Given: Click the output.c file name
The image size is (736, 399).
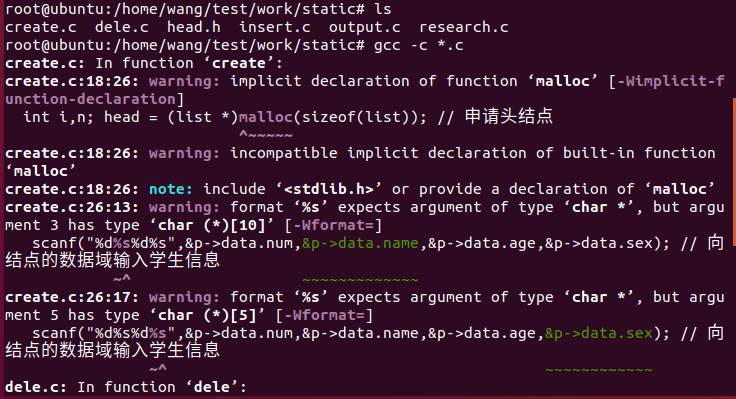Looking at the screenshot, I should (365, 27).
